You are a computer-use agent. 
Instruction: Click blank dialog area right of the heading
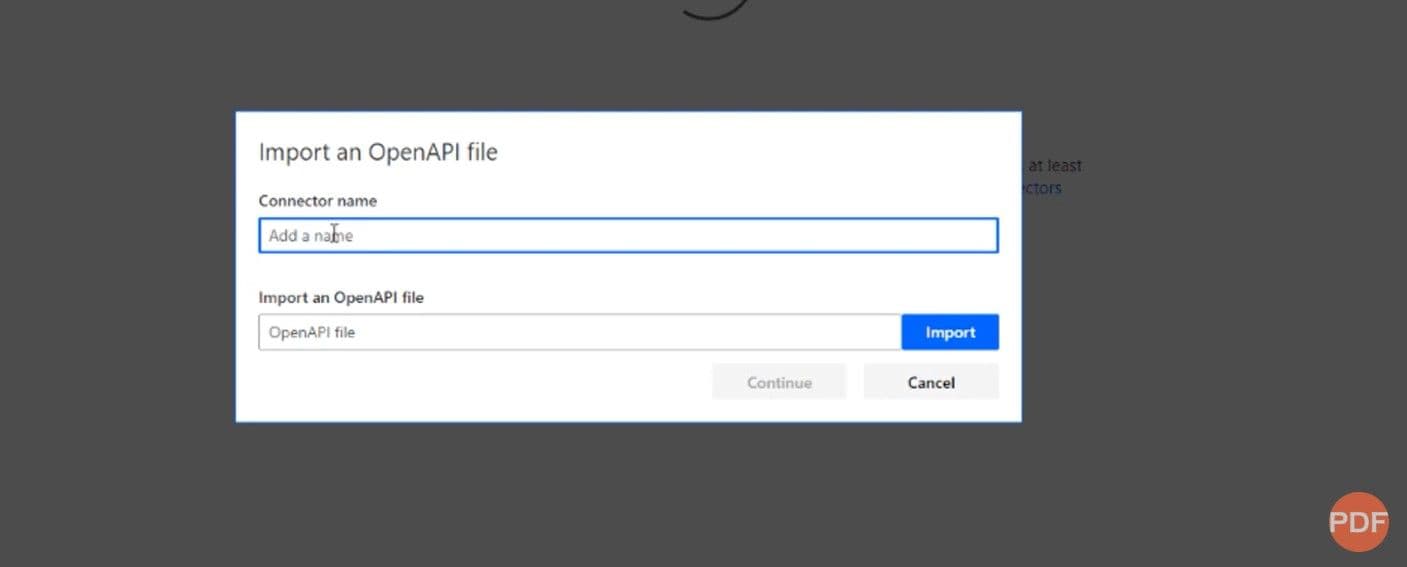tap(760, 152)
